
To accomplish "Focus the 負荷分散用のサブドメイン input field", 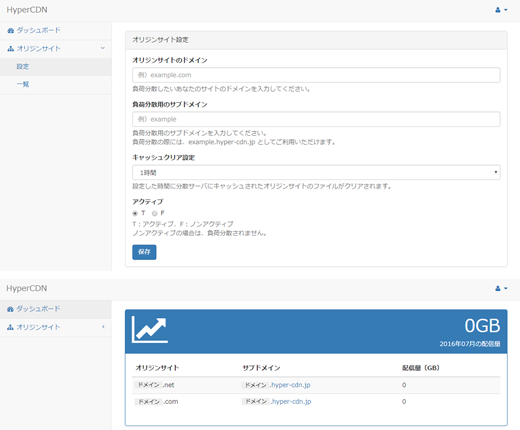I will [x=316, y=119].
